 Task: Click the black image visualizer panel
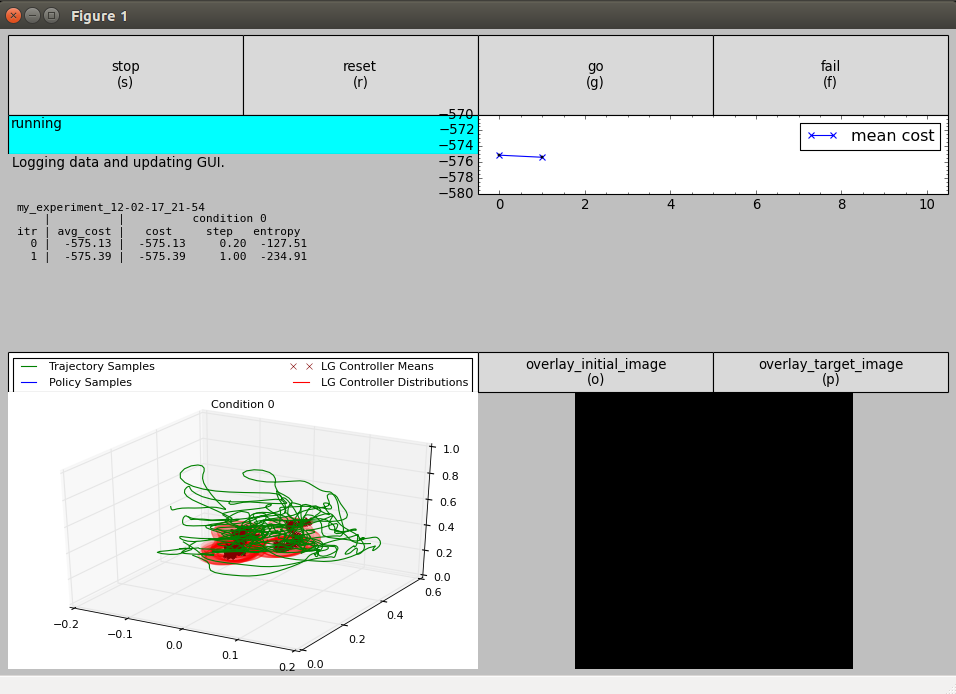pyautogui.click(x=714, y=531)
